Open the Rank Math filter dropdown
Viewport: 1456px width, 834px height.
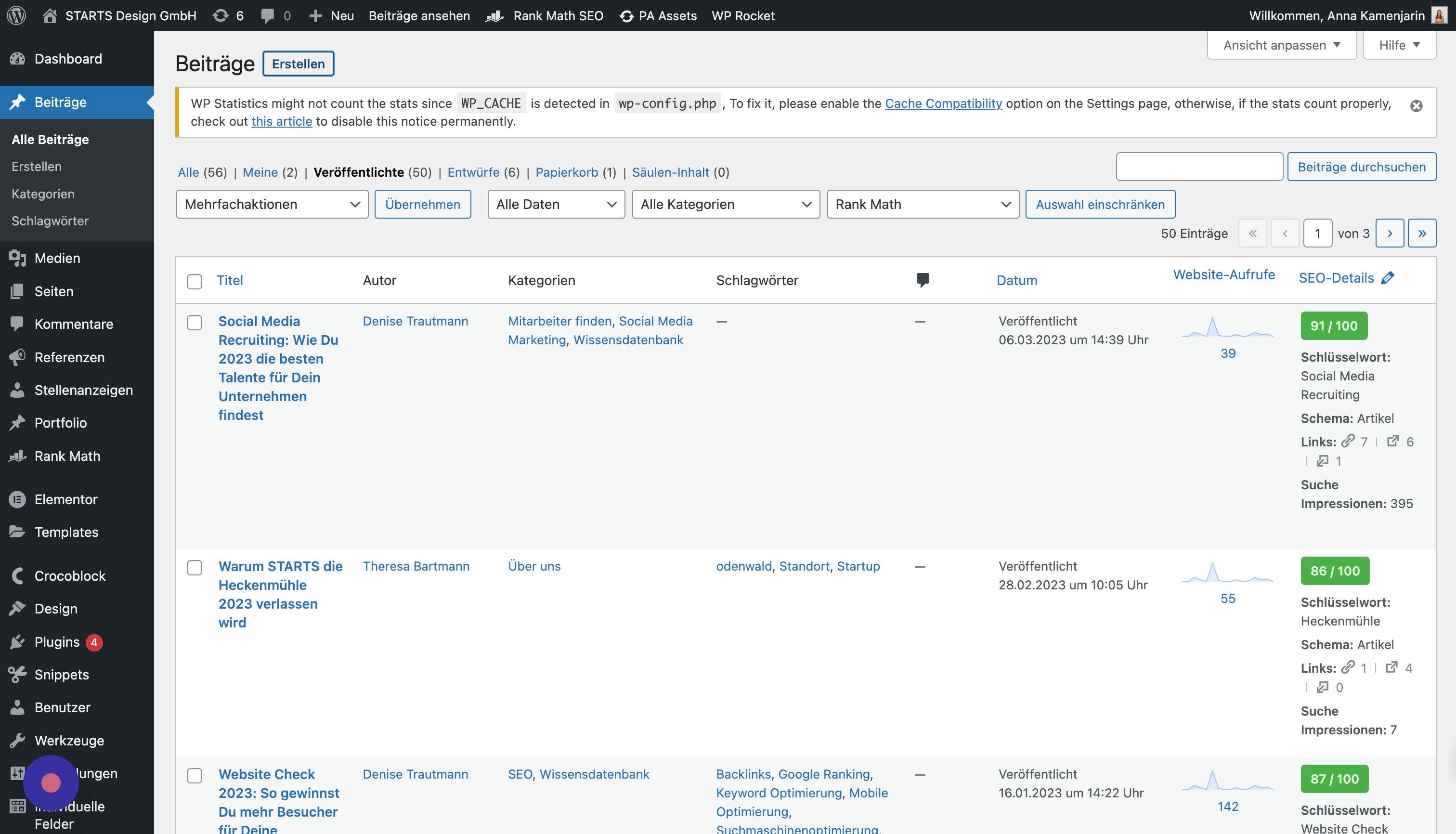923,205
